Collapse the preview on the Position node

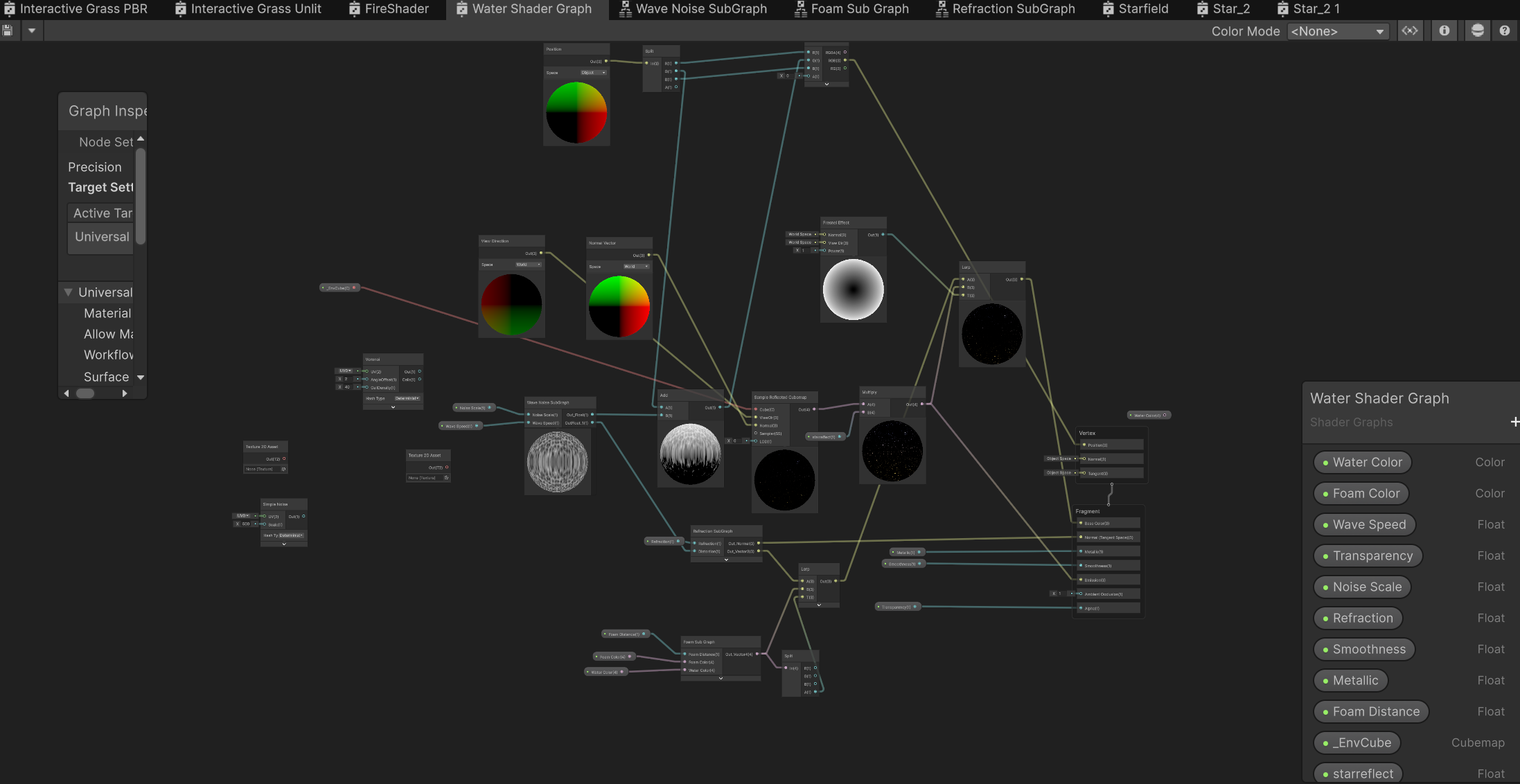(576, 143)
